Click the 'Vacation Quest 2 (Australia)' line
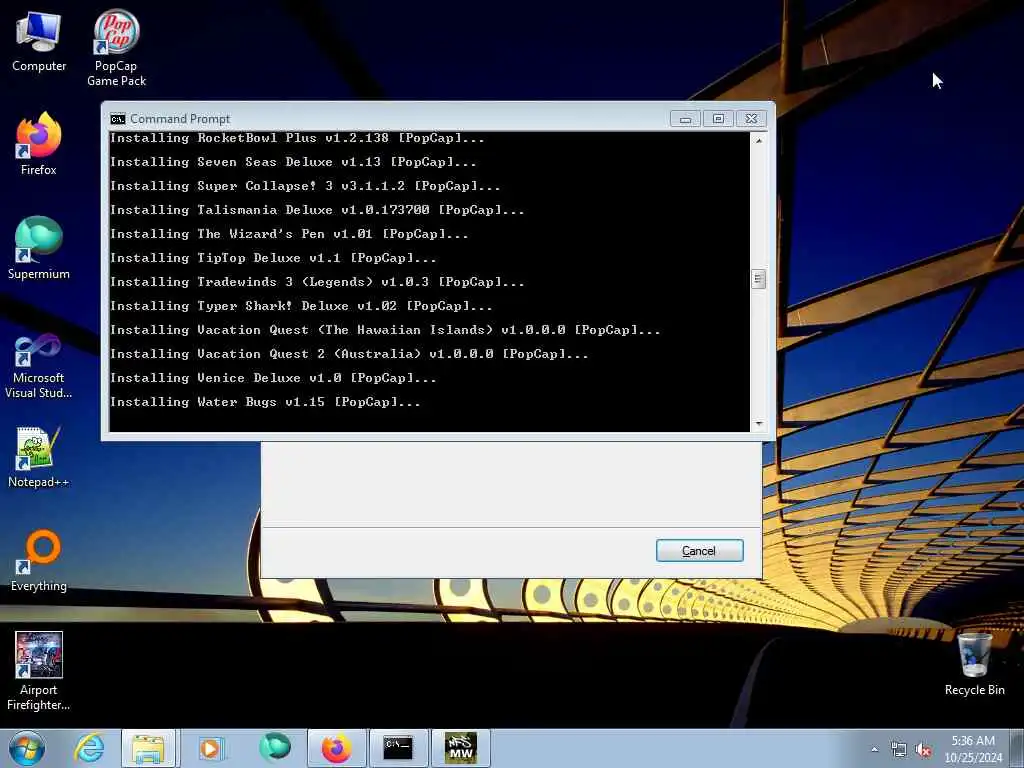1024x768 pixels. tap(349, 354)
